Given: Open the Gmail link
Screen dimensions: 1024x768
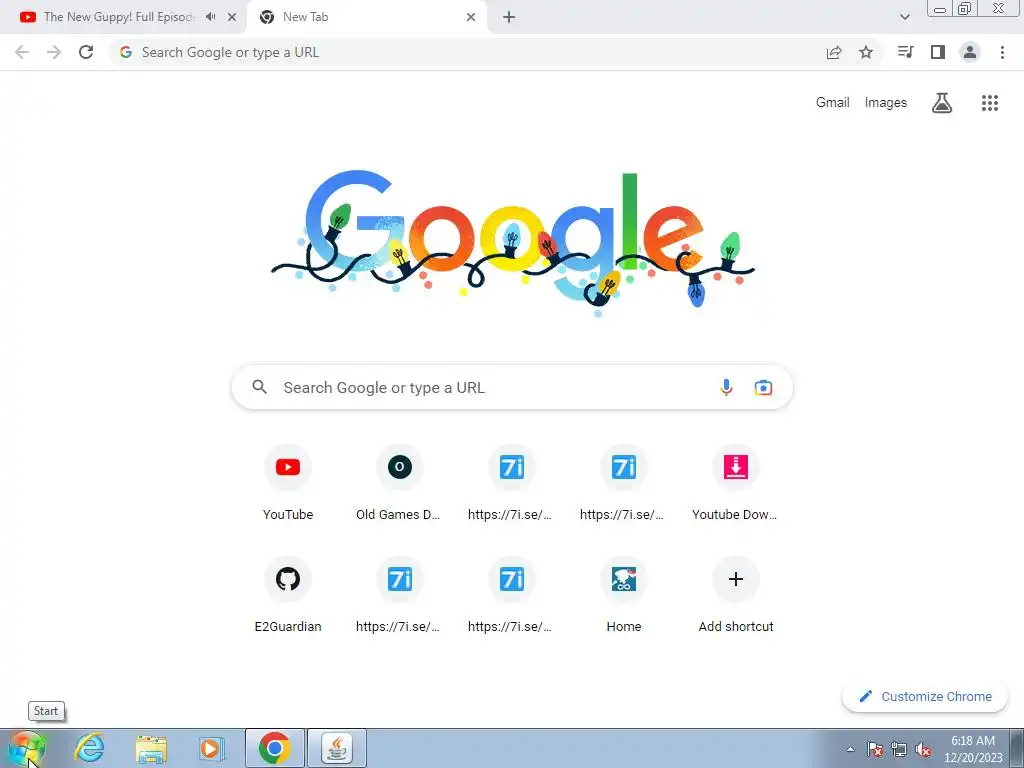Looking at the screenshot, I should [x=832, y=103].
